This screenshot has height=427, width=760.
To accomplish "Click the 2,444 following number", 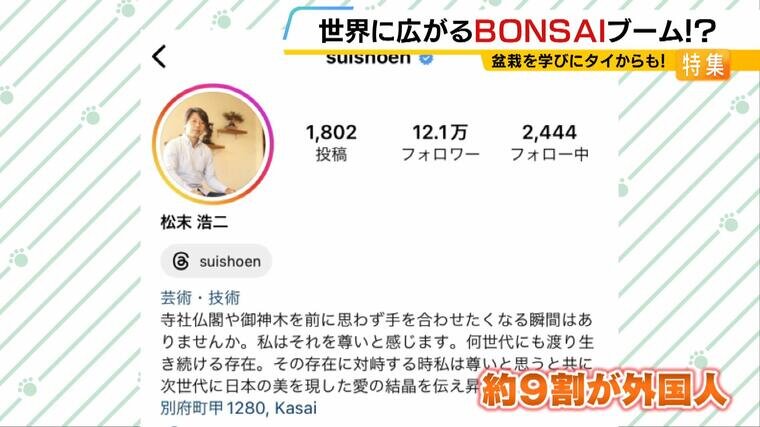I will pyautogui.click(x=550, y=132).
